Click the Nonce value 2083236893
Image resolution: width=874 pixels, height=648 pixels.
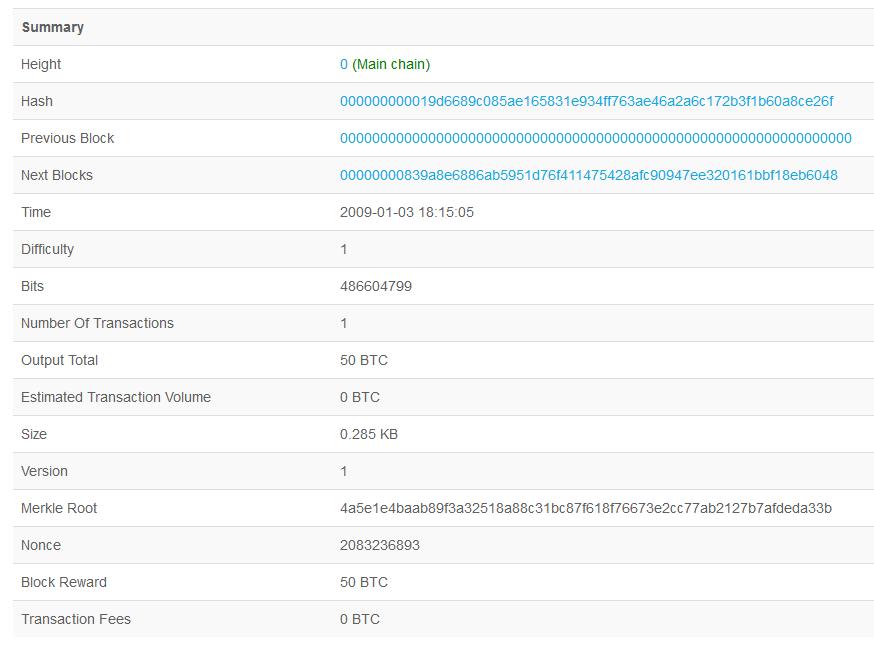[x=380, y=545]
